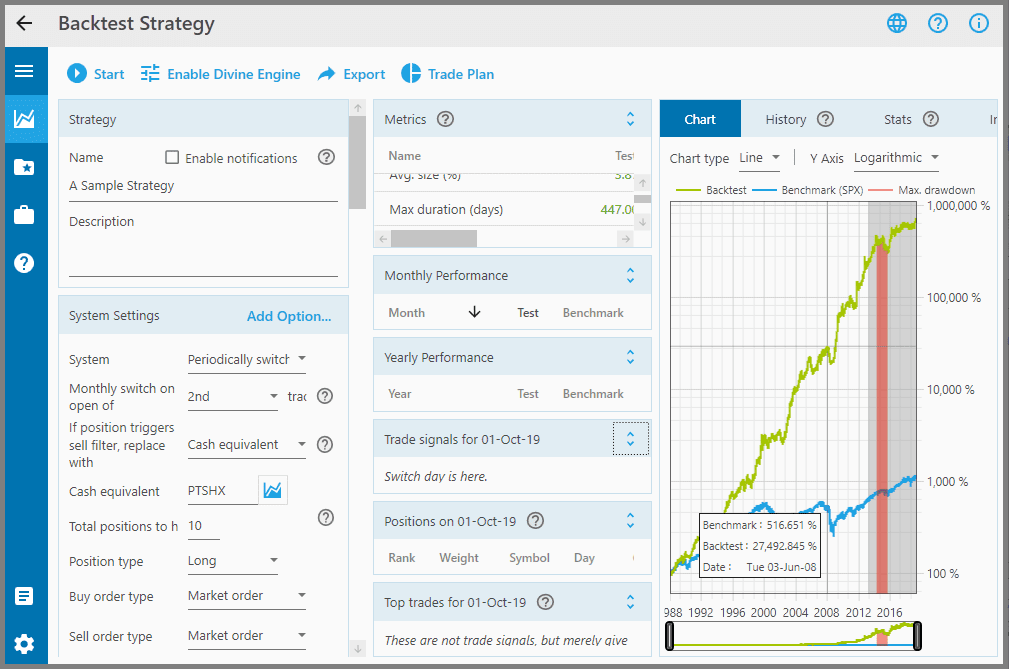Open the briefcase portfolio sidebar icon

24,215
